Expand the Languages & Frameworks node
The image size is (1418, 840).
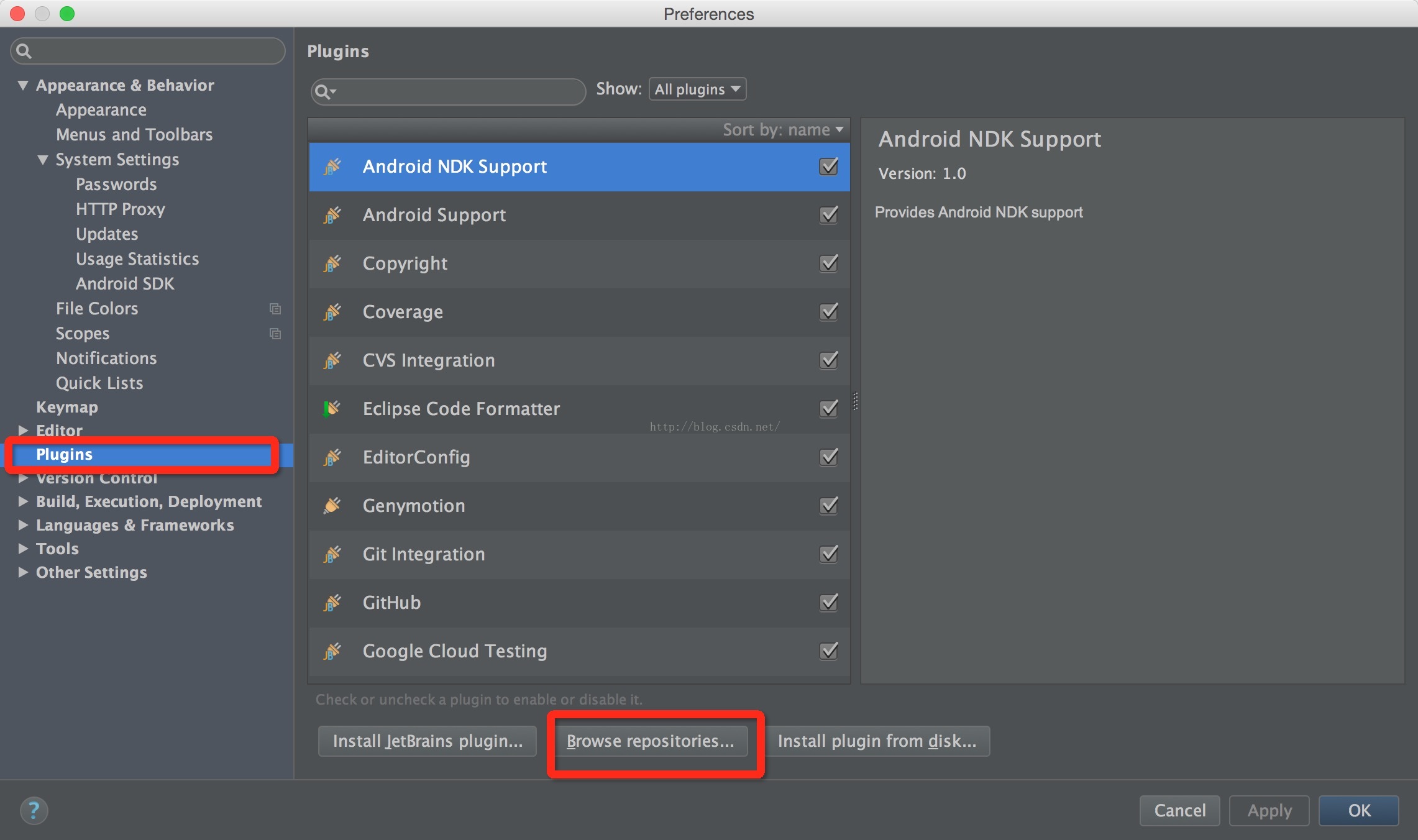tap(23, 524)
